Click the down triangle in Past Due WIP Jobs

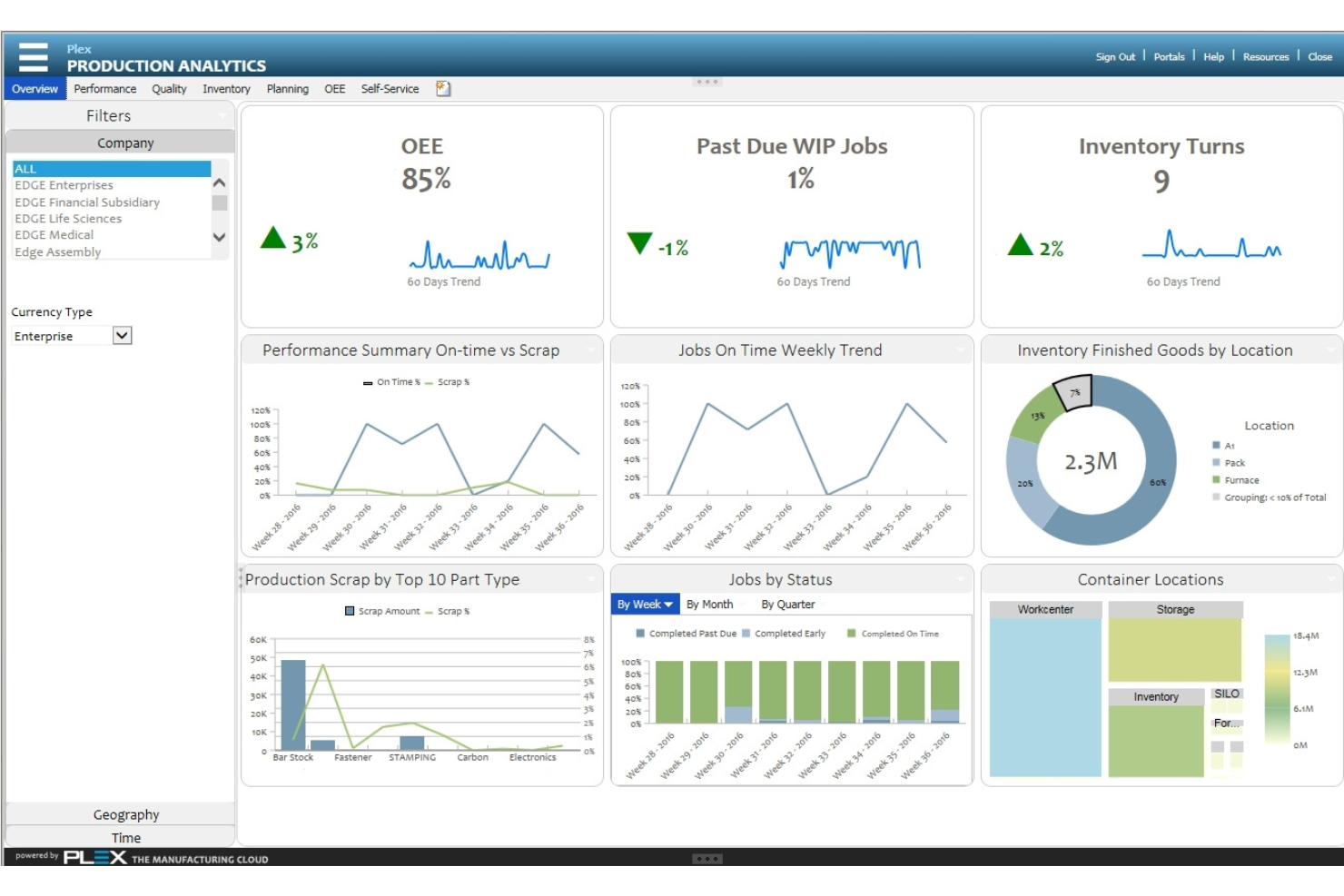click(x=640, y=242)
